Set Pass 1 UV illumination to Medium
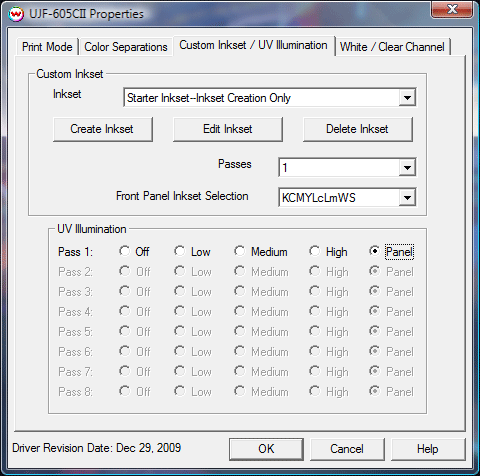 tap(240, 251)
